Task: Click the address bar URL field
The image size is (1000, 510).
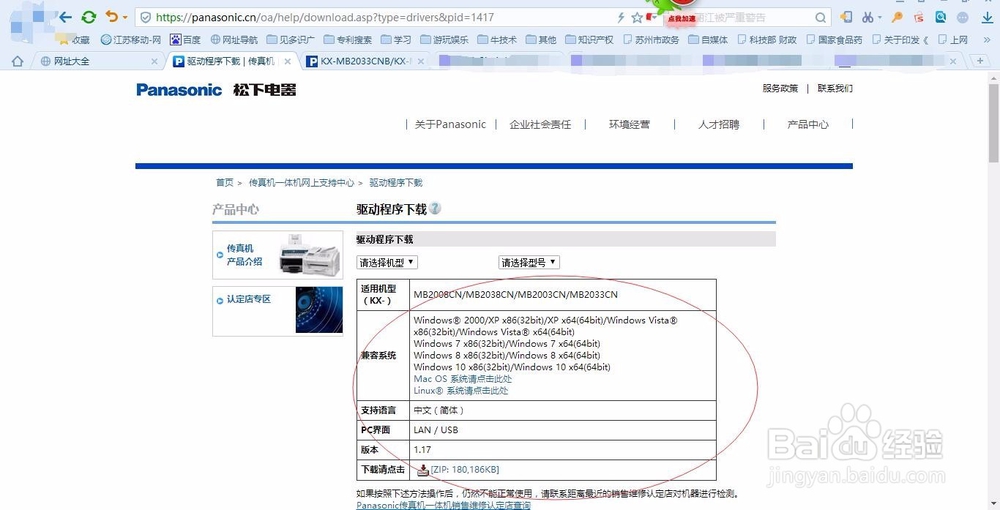Action: (383, 17)
